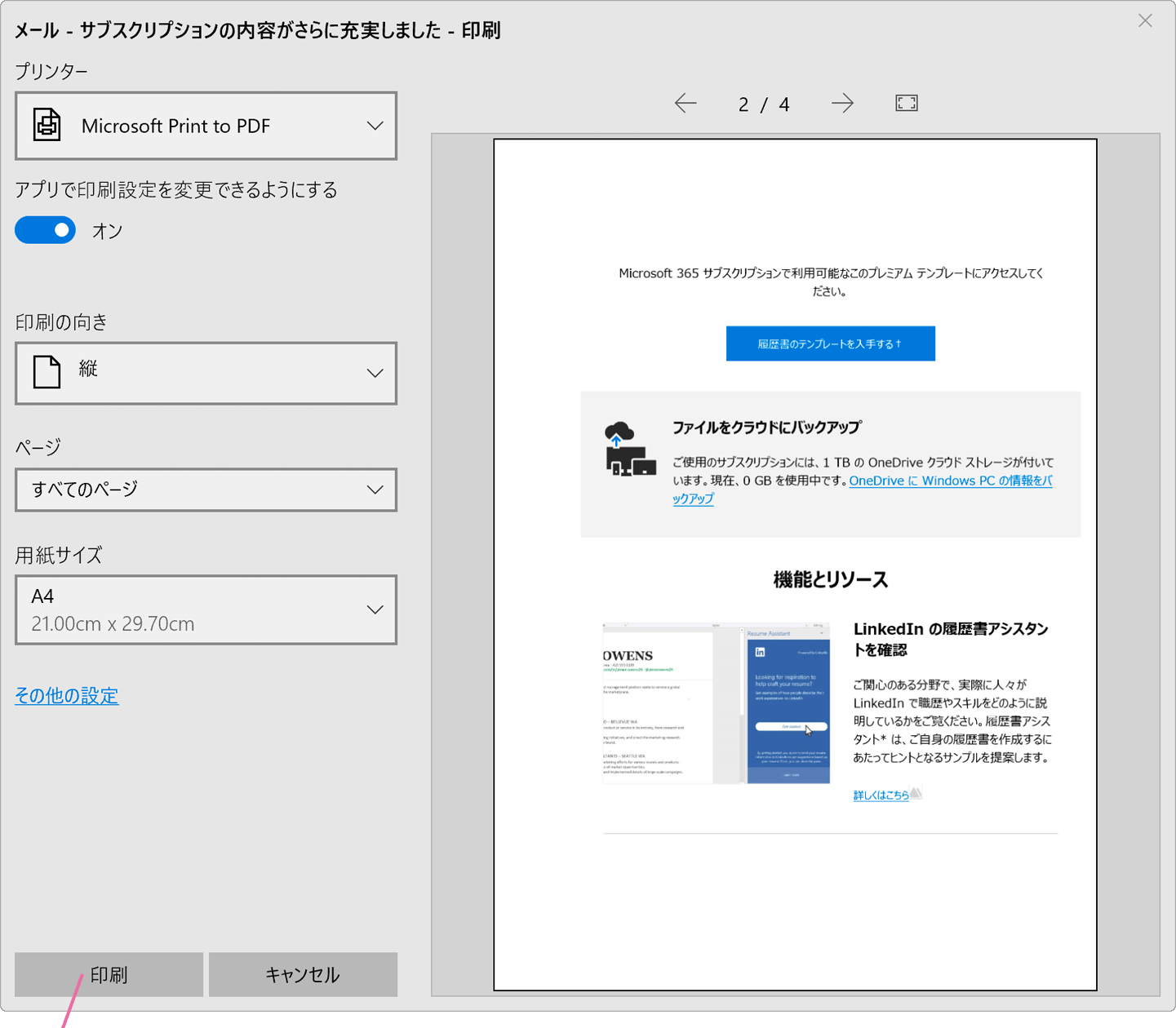Image resolution: width=1176 pixels, height=1028 pixels.
Task: Go to next preview page arrow
Action: [842, 104]
